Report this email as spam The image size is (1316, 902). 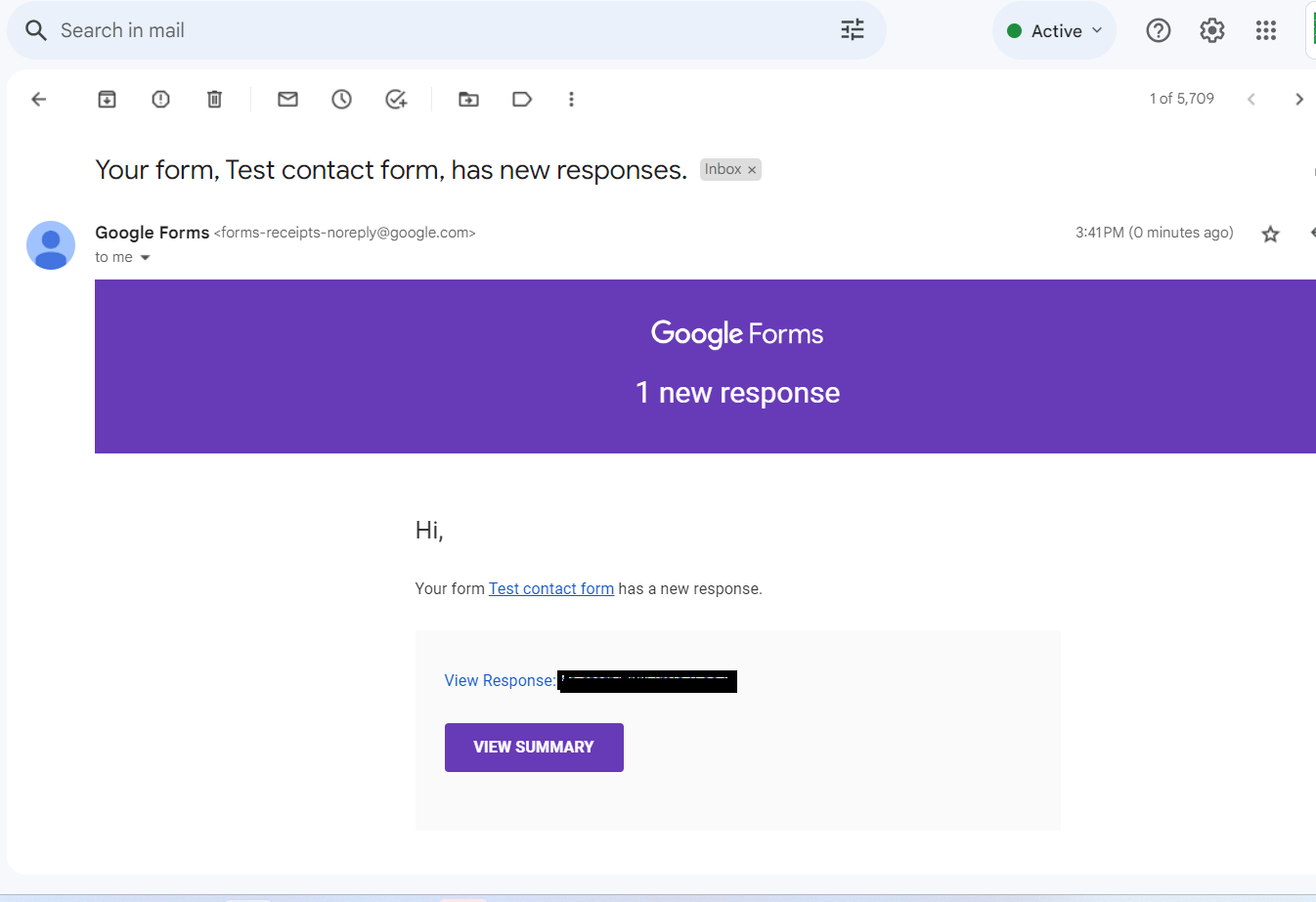pos(160,99)
